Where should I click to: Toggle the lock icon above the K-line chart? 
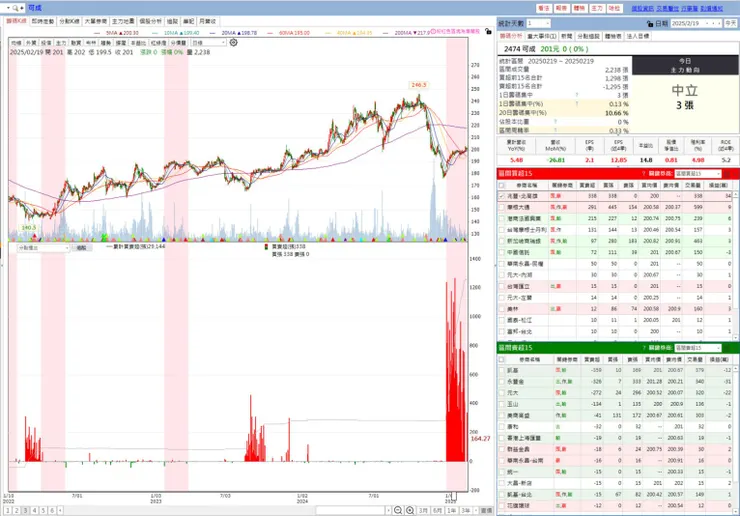488,31
